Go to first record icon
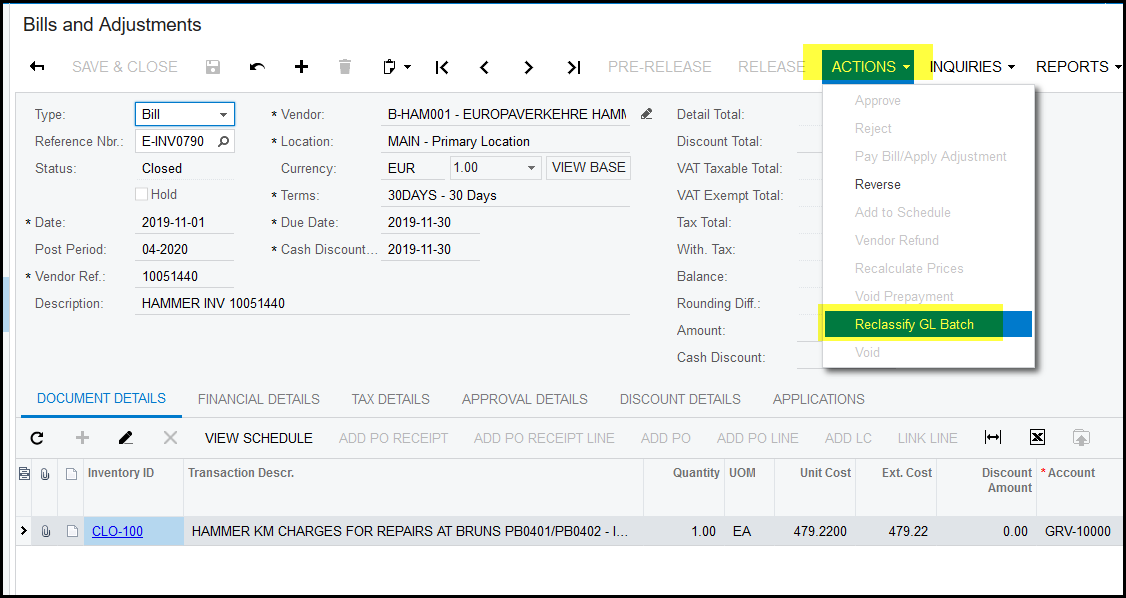This screenshot has height=598, width=1126. pos(442,67)
